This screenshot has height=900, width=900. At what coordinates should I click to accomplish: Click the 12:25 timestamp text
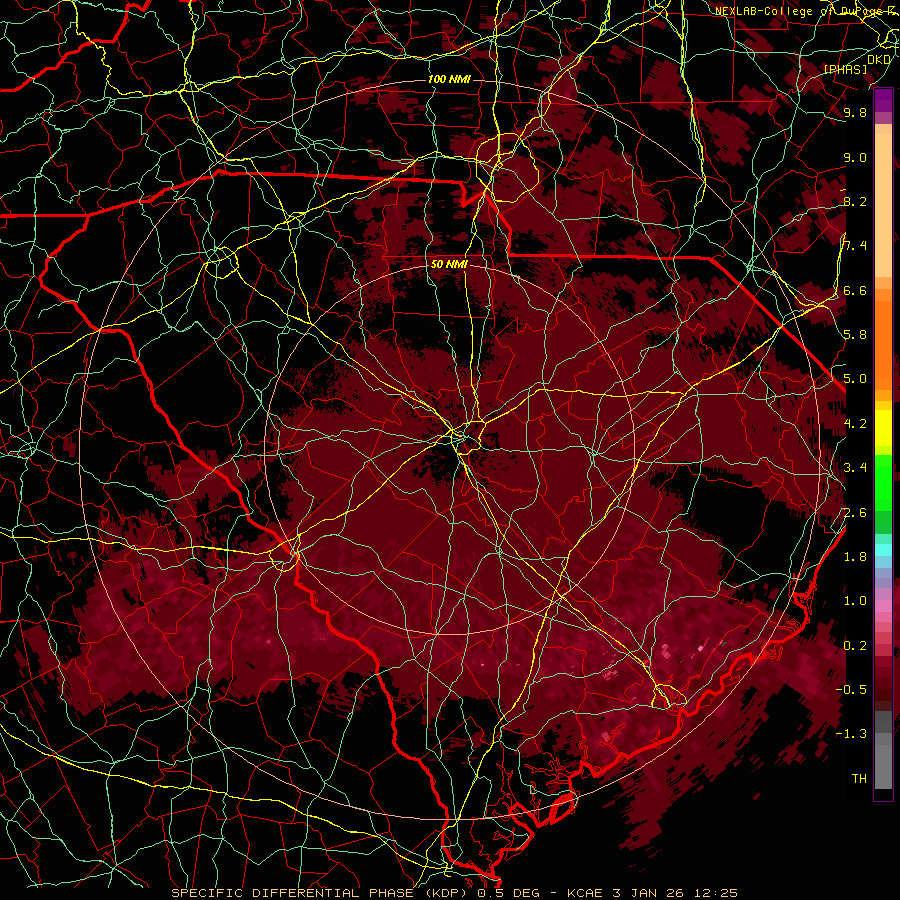pos(716,893)
